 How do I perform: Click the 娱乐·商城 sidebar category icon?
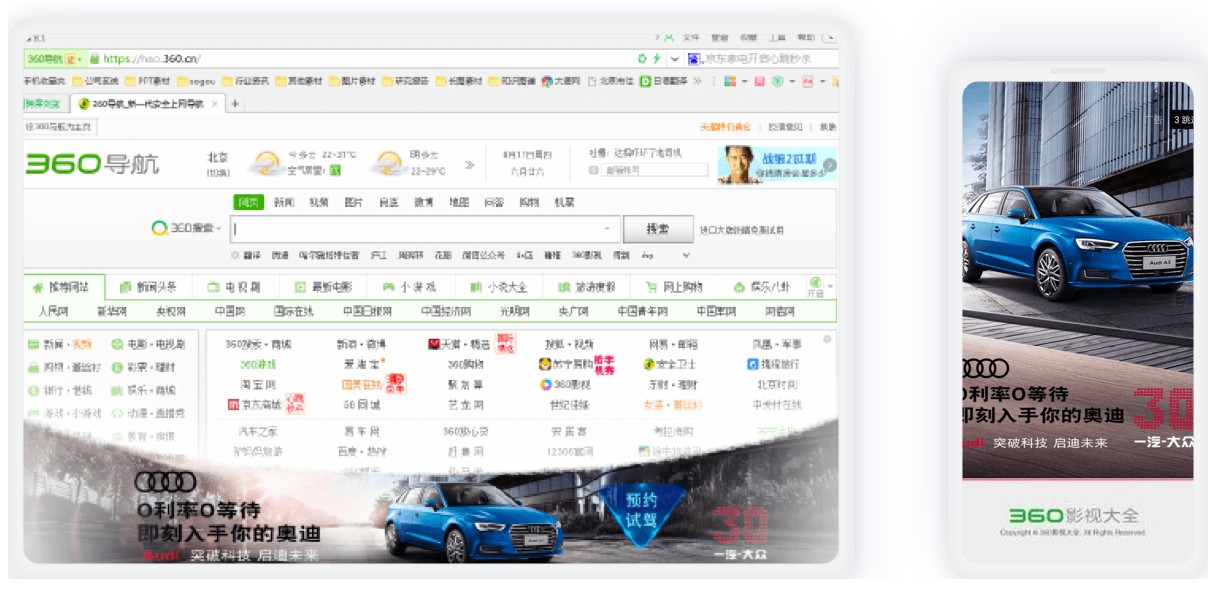pos(117,390)
